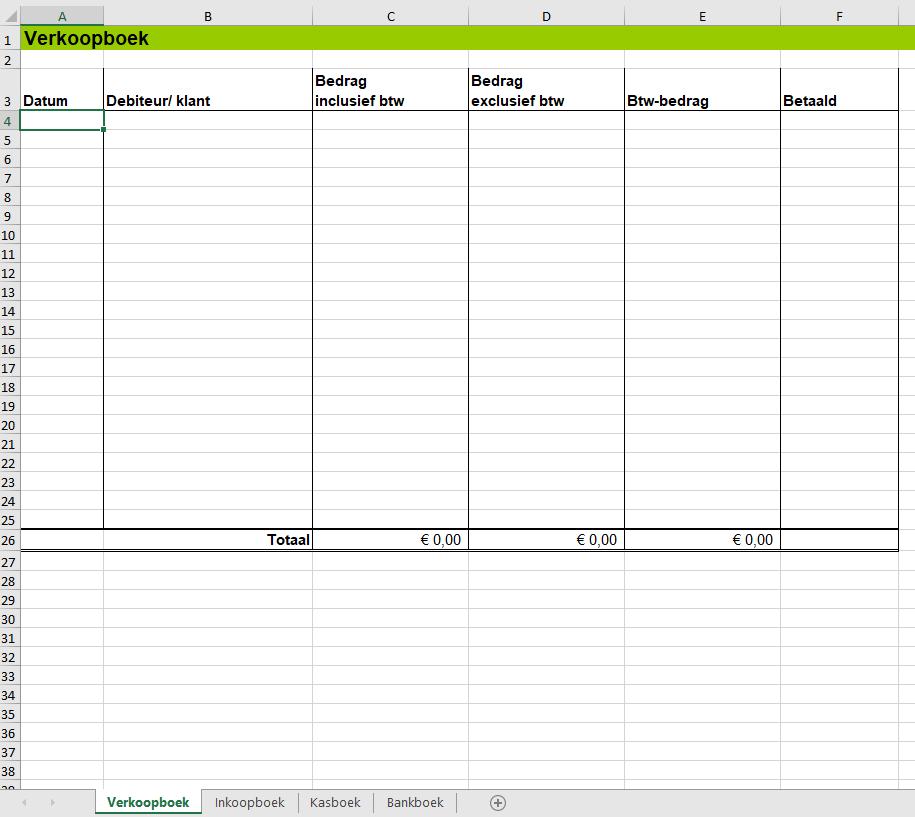Select row 4 header
The image size is (915, 817).
tap(8, 121)
